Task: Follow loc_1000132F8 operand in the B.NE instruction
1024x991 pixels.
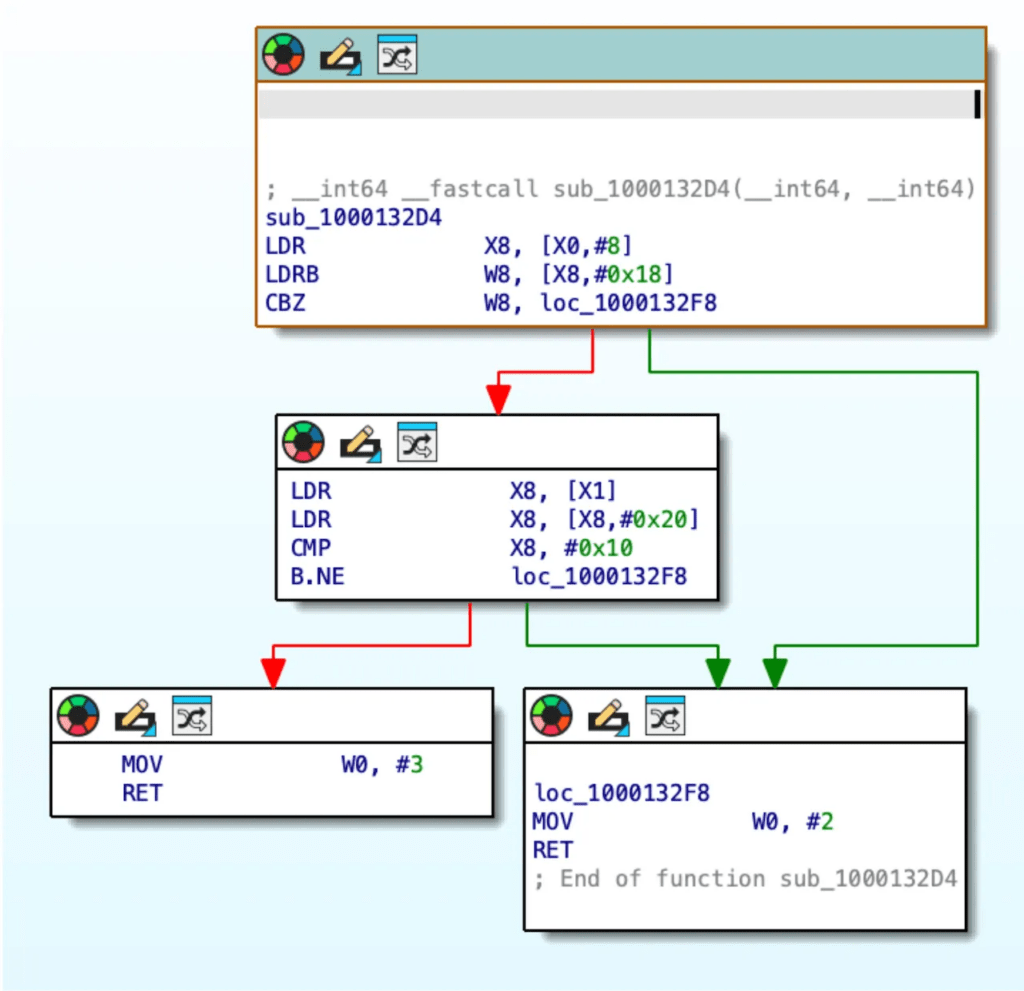Action: pos(599,576)
